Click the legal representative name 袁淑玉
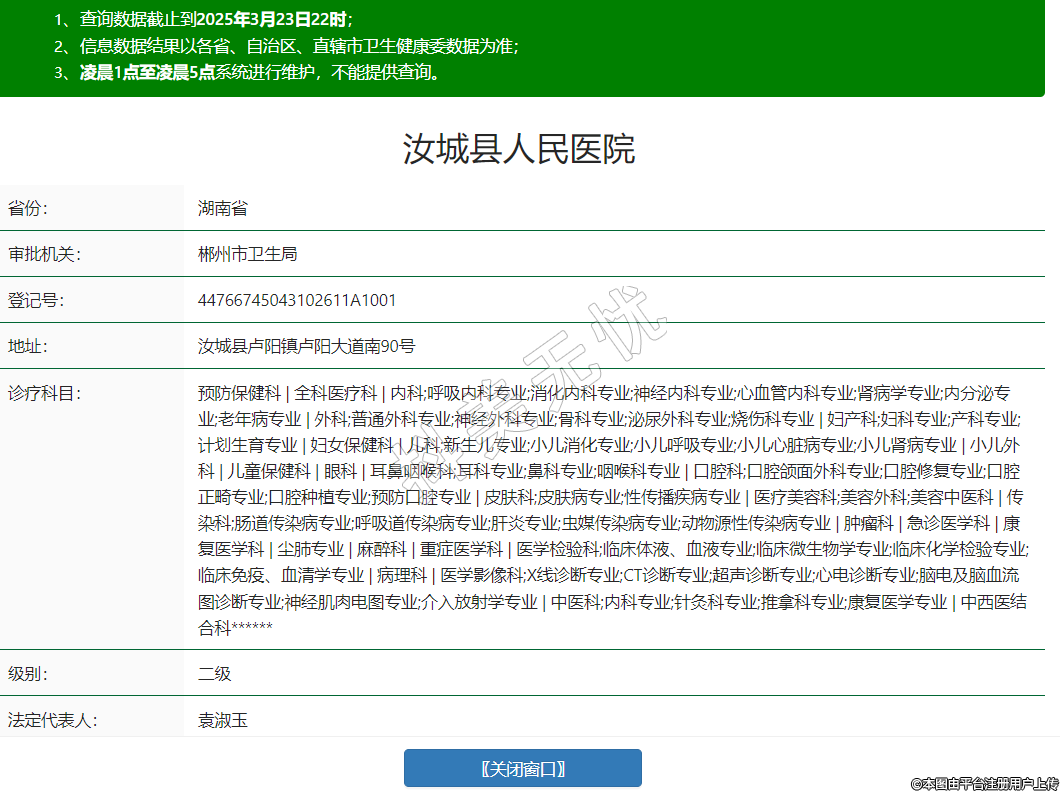Viewport: 1060px width, 791px height. [x=222, y=719]
